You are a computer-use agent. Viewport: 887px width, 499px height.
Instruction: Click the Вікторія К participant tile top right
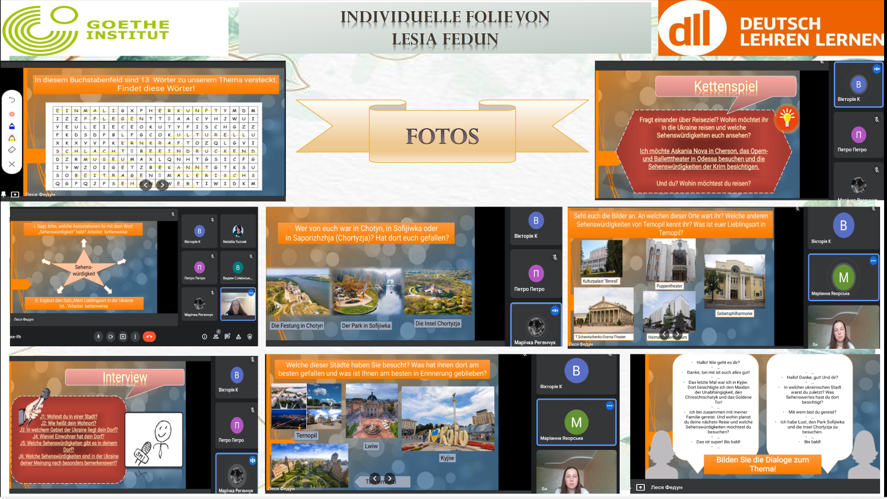tap(857, 87)
